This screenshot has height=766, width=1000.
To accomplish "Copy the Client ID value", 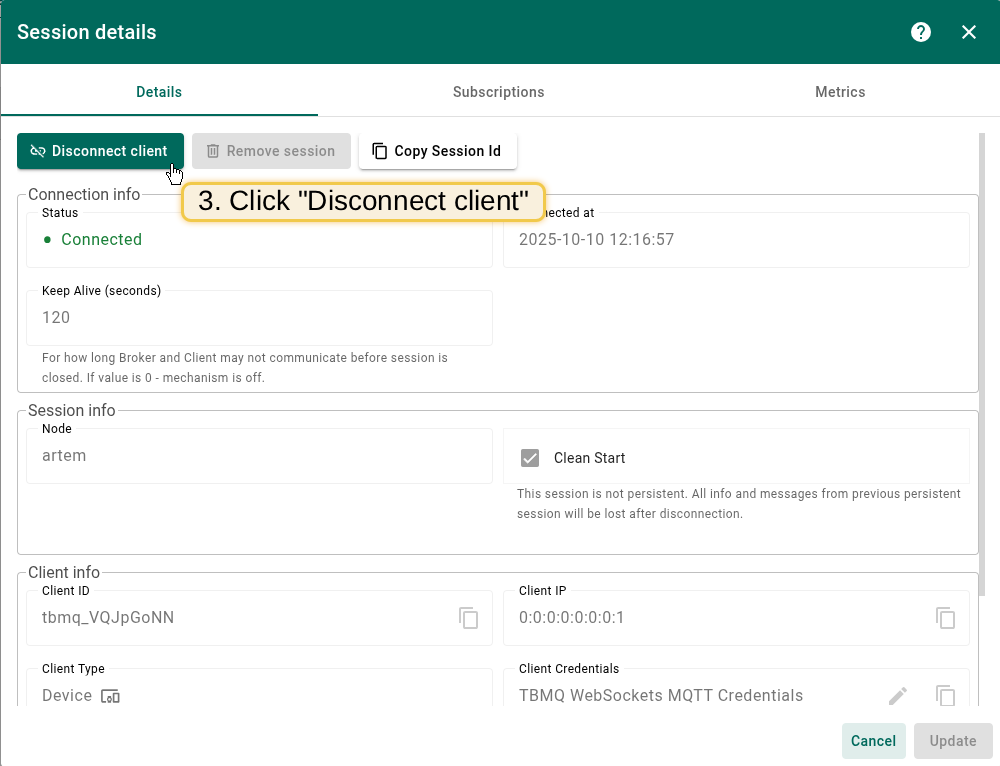I will [x=468, y=618].
